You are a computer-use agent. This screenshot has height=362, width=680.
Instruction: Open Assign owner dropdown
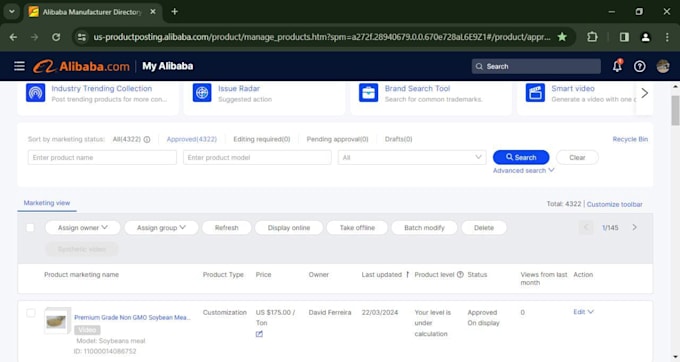click(x=82, y=228)
